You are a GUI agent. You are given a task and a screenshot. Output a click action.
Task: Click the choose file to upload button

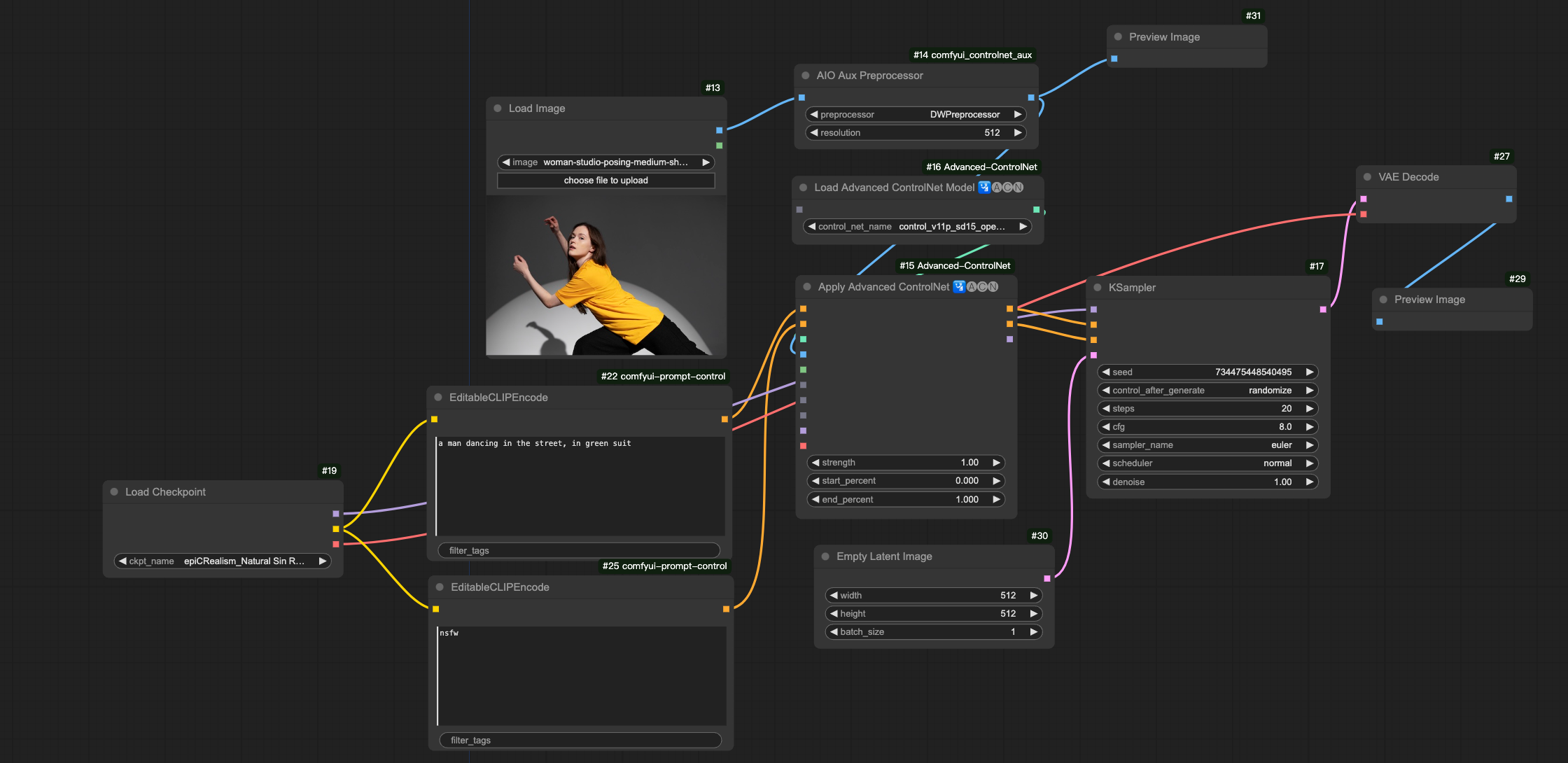605,180
